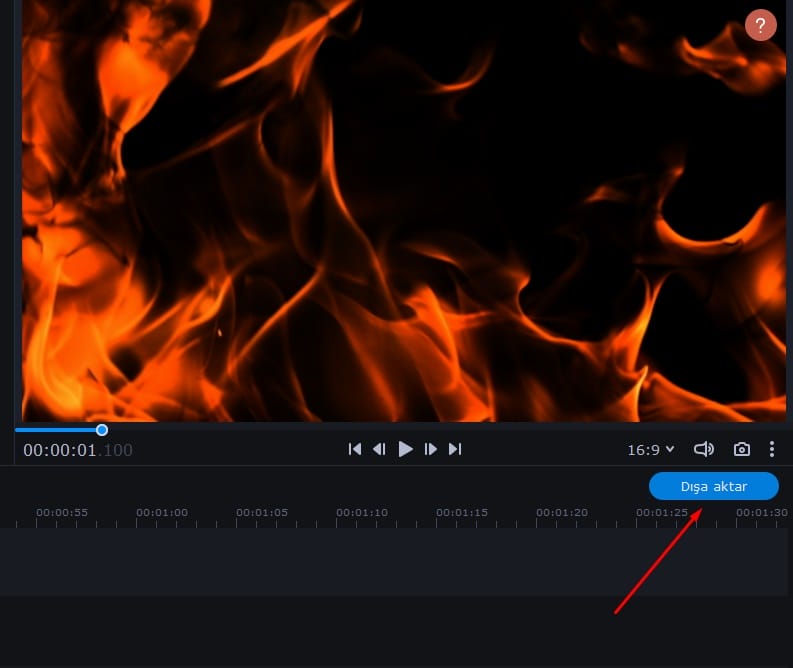
Task: Play the fire video preview
Action: [406, 449]
